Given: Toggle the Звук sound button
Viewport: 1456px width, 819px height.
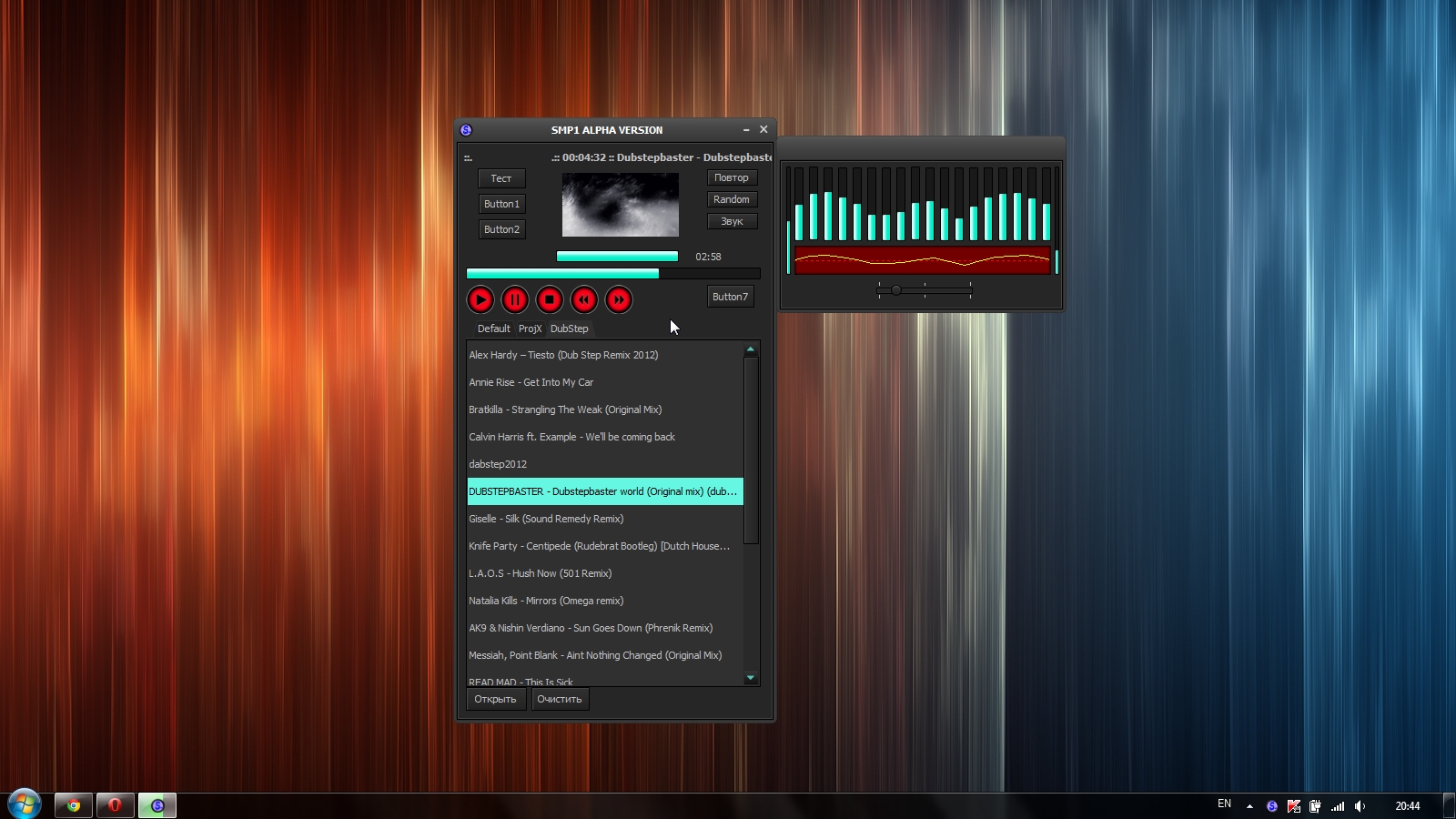Looking at the screenshot, I should (x=732, y=221).
